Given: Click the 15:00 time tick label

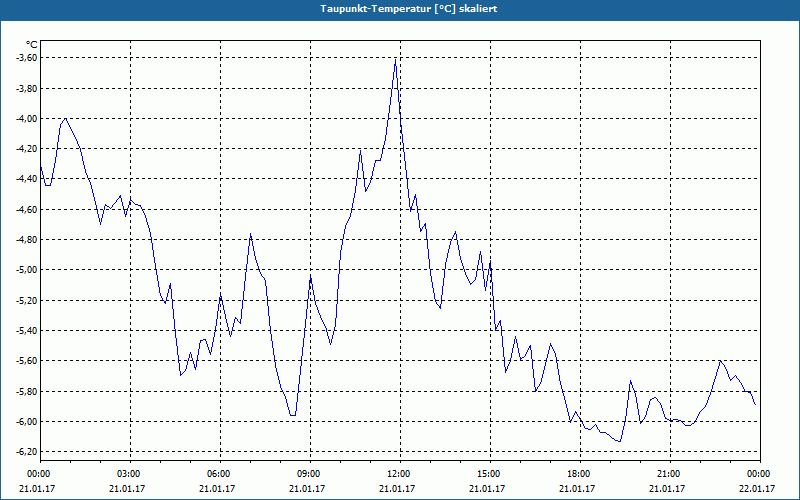Looking at the screenshot, I should click(490, 474).
